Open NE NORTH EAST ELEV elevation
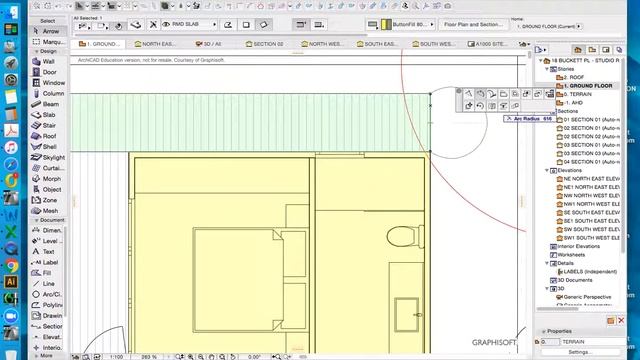The image size is (640, 360). (x=588, y=179)
